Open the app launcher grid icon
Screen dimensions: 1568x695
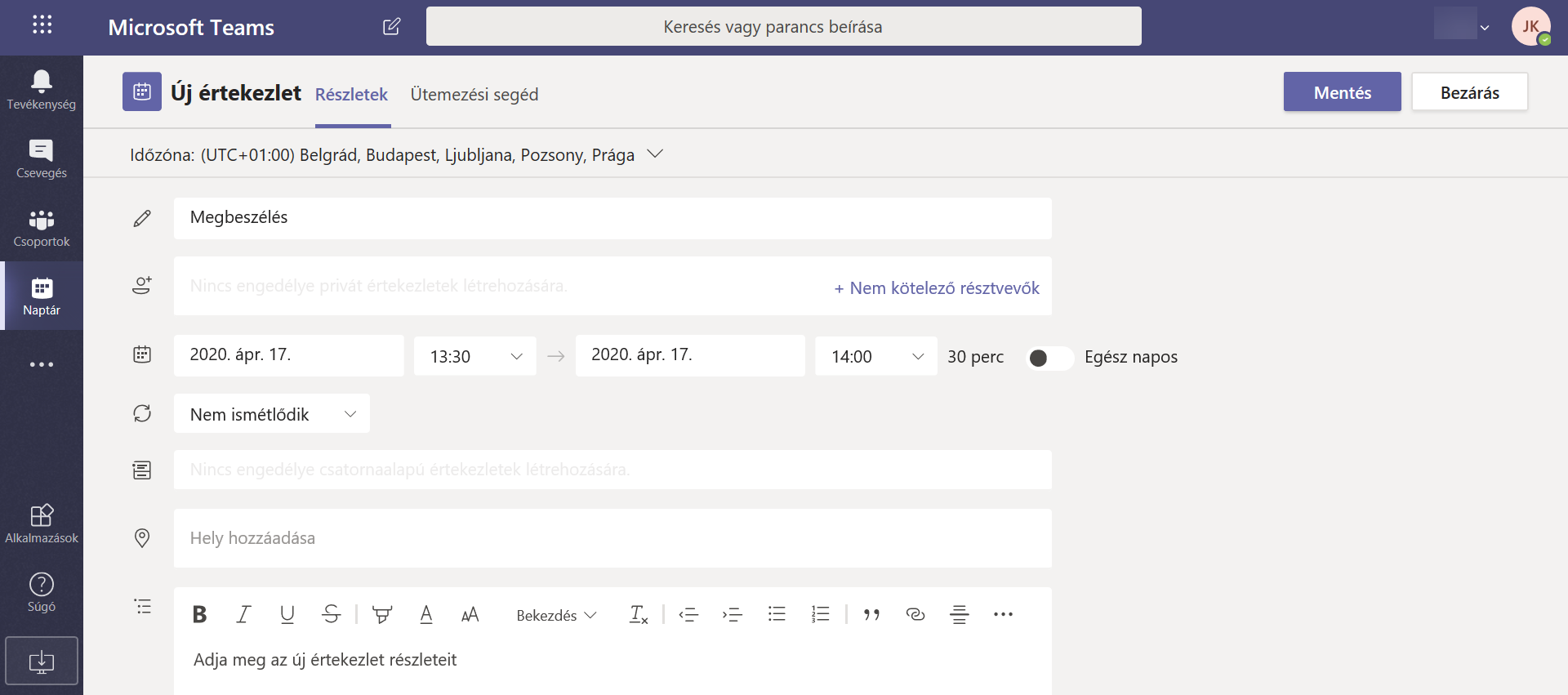[42, 25]
